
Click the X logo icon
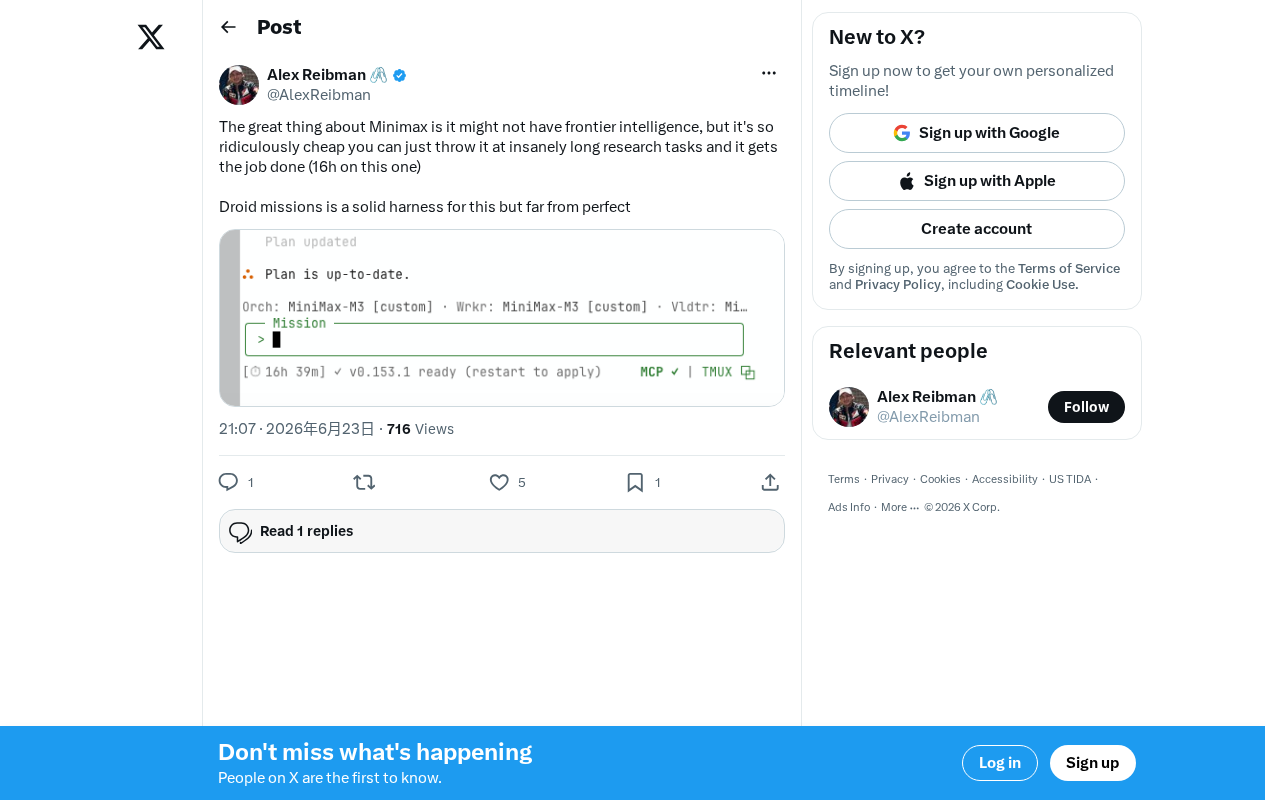coord(151,37)
